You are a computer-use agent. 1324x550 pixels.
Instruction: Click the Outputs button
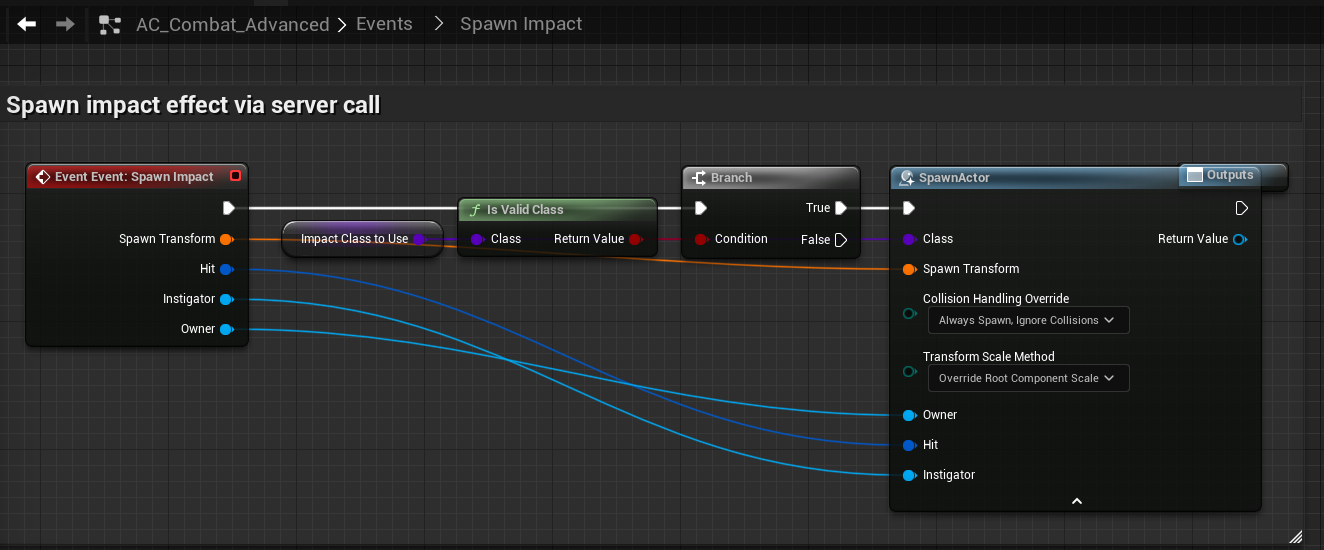click(x=1220, y=175)
